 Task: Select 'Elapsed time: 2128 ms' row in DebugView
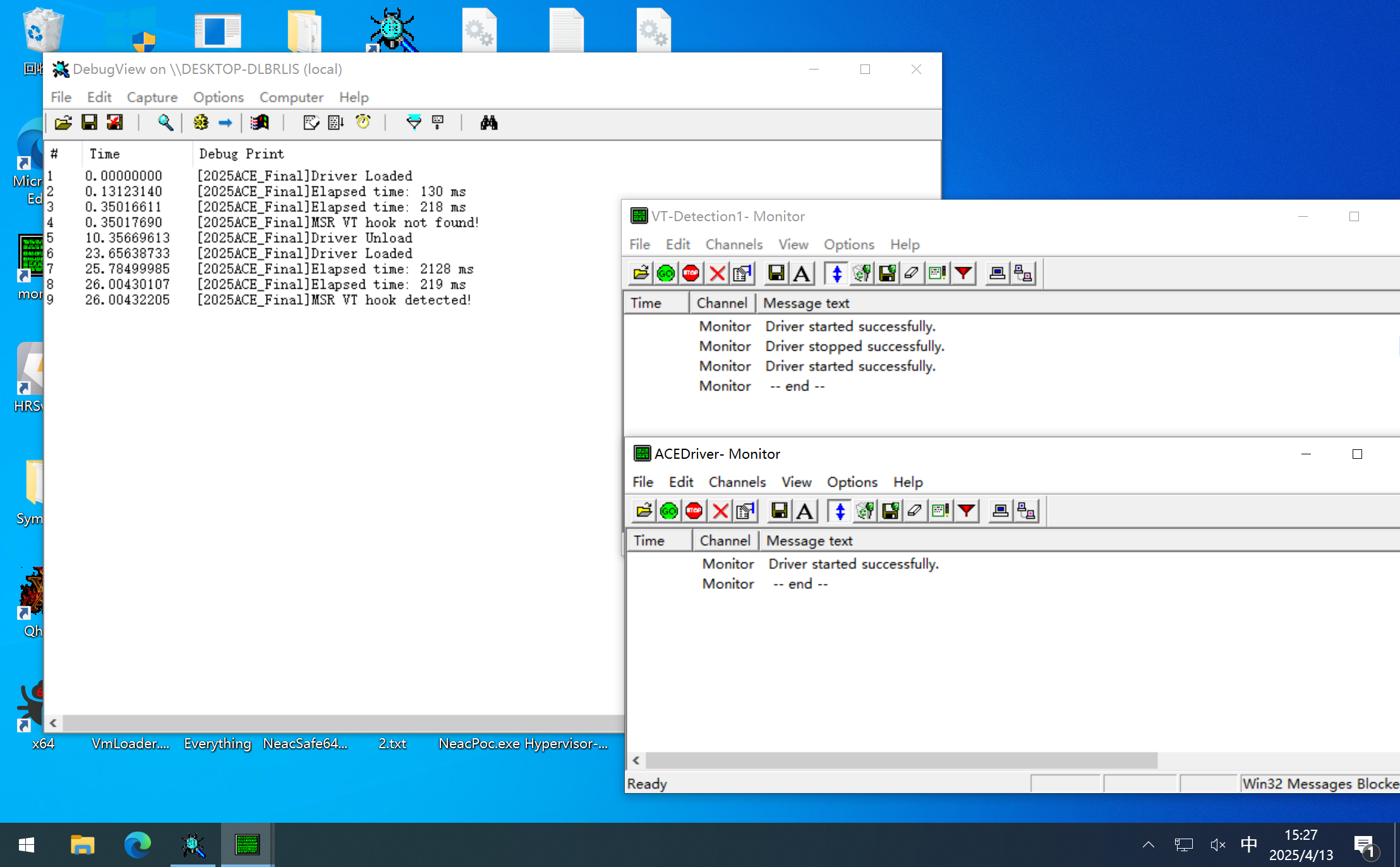334,269
